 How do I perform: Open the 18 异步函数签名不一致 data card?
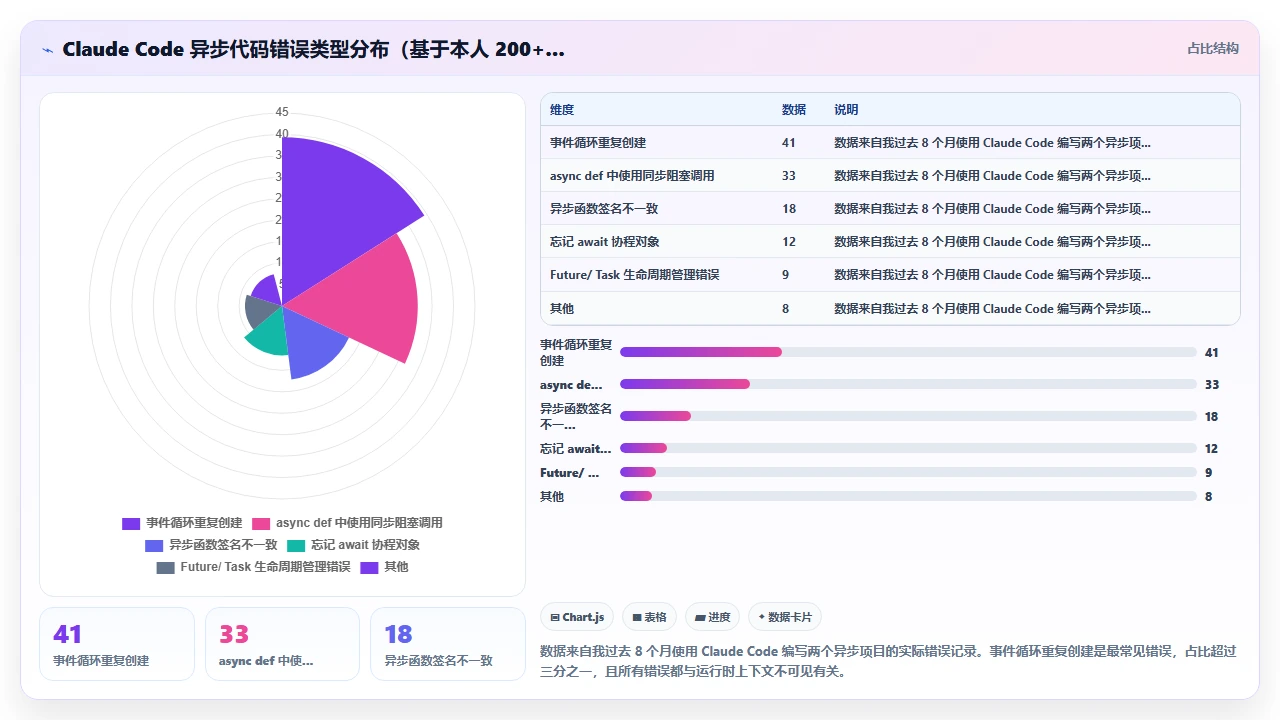coord(448,644)
